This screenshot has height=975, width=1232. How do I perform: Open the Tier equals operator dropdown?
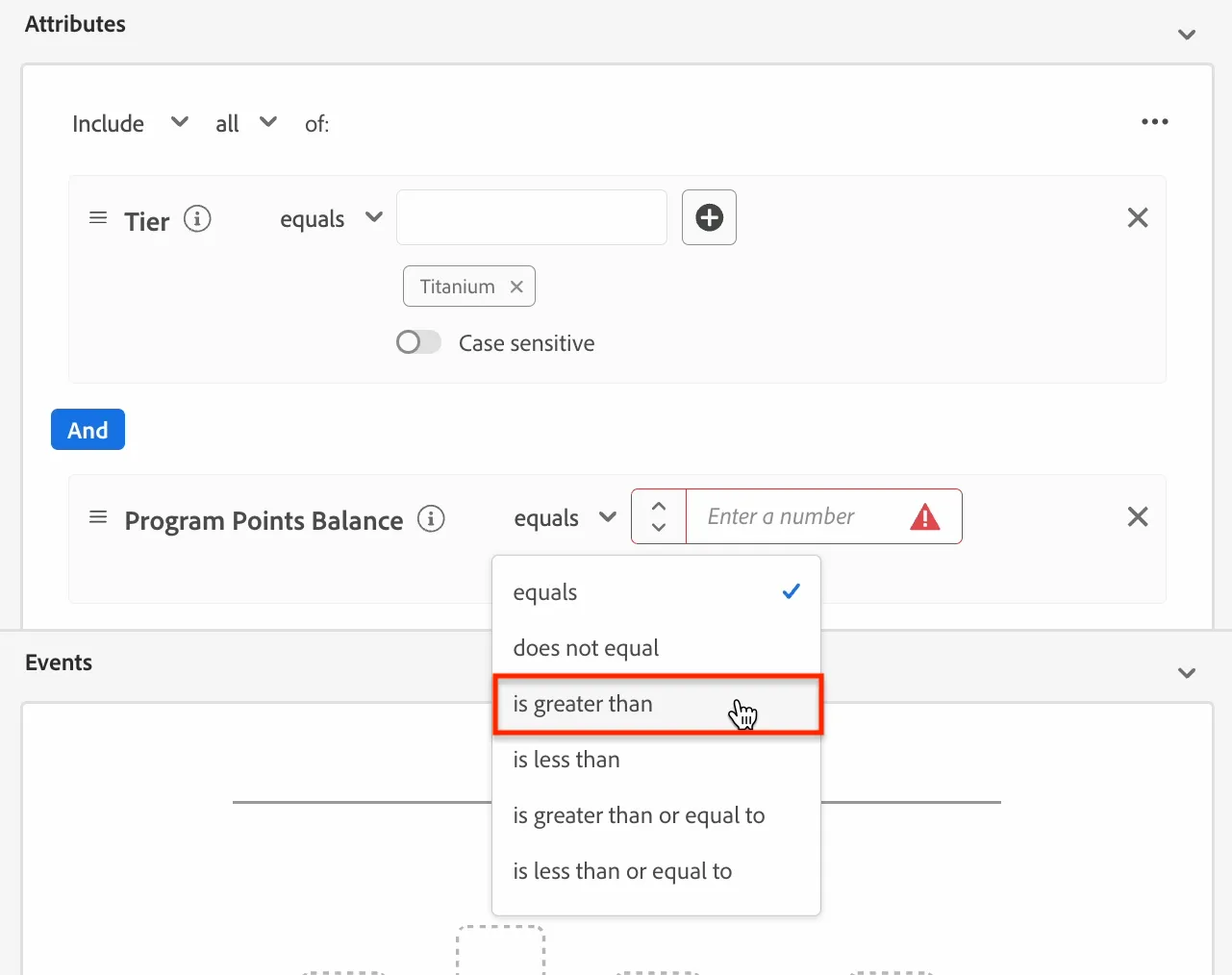click(x=332, y=219)
